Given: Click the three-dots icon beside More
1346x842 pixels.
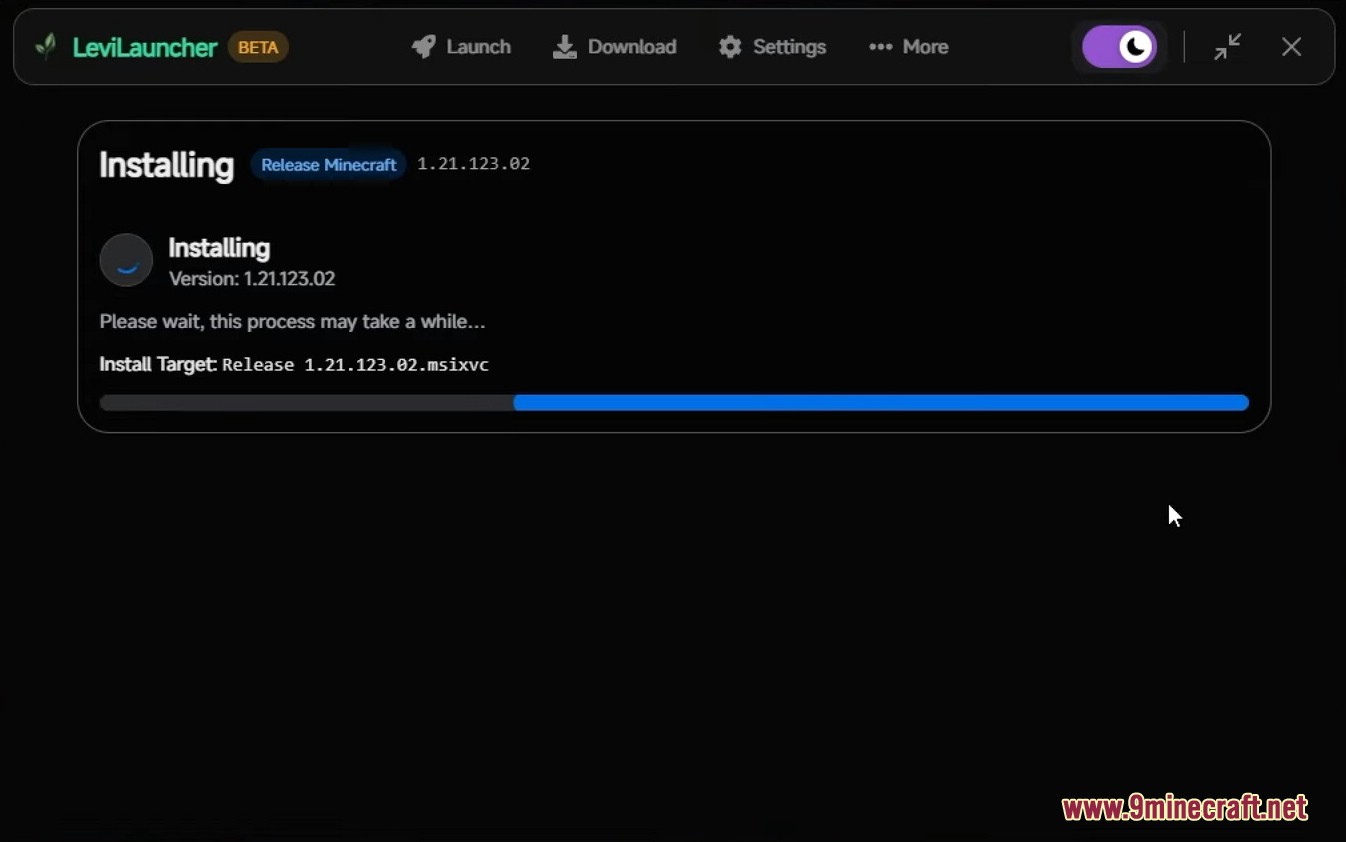Looking at the screenshot, I should 880,47.
